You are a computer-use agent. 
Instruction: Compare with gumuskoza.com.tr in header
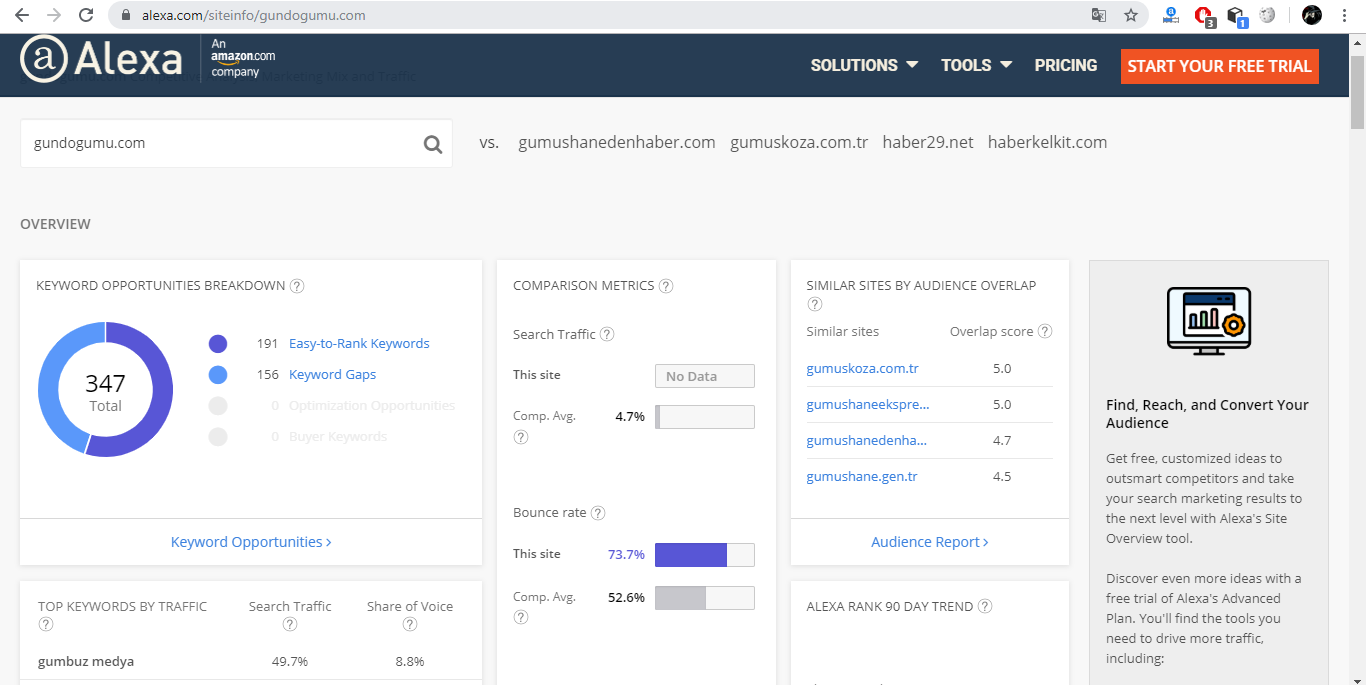coord(799,142)
